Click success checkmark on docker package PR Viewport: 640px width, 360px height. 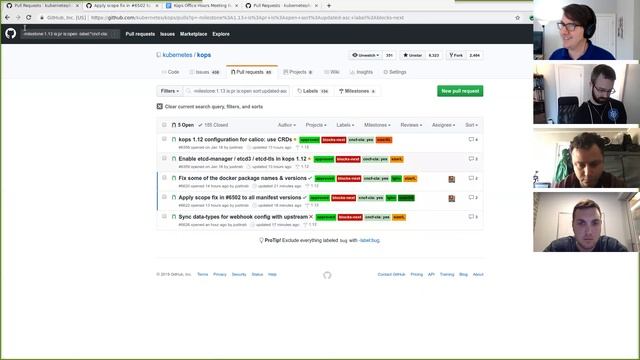(310, 178)
